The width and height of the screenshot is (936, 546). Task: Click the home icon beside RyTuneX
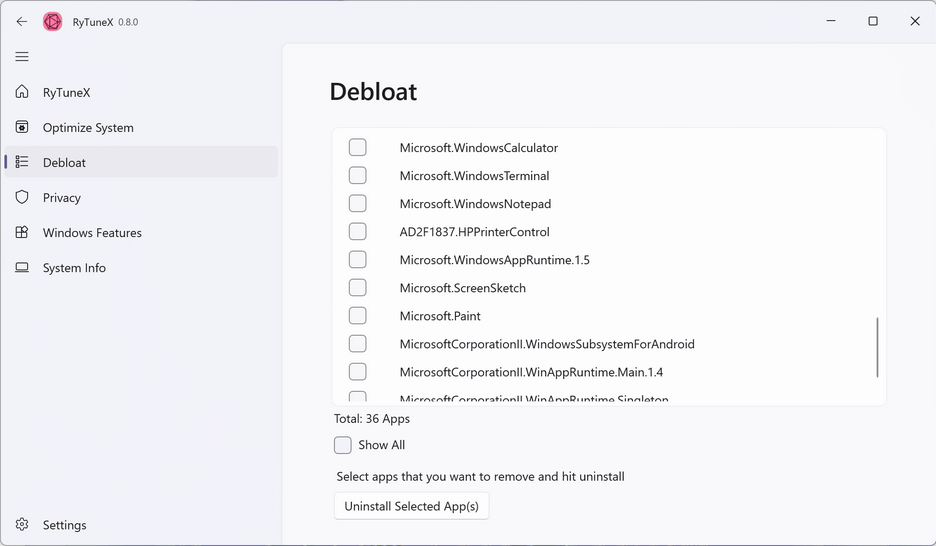[x=22, y=92]
